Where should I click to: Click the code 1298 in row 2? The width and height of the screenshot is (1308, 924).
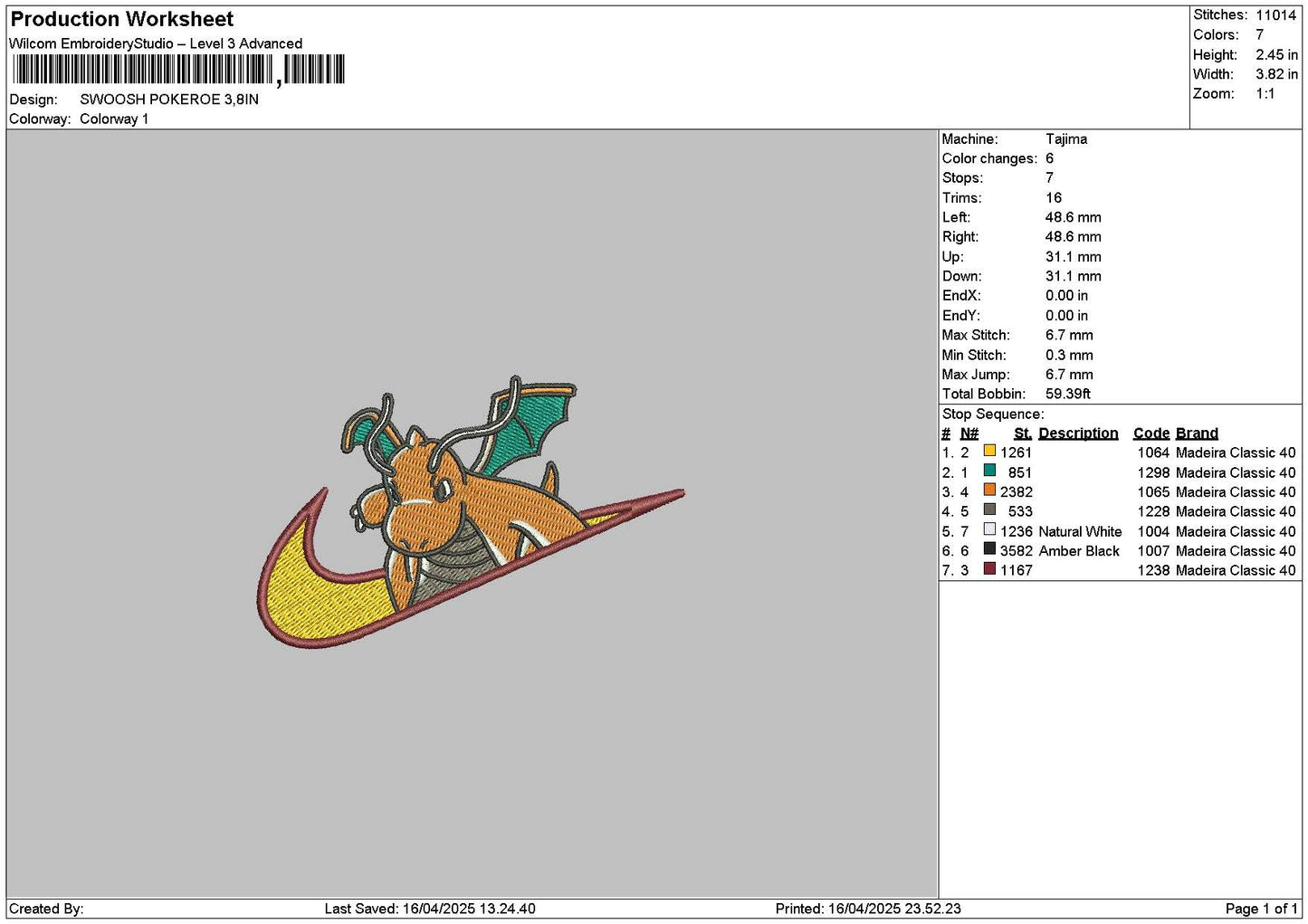(x=1153, y=472)
